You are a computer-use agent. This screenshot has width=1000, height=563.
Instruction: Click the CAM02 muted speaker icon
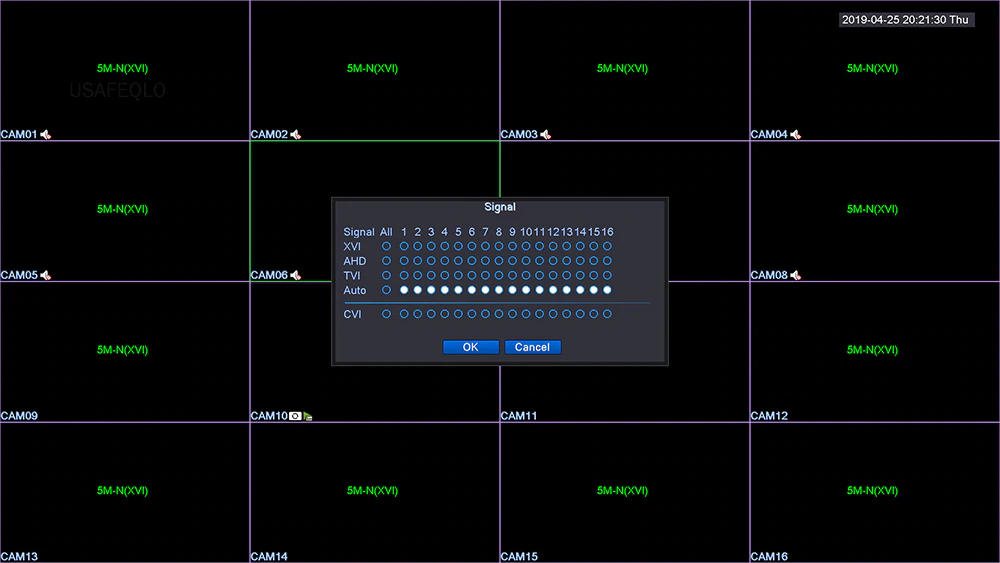click(296, 135)
